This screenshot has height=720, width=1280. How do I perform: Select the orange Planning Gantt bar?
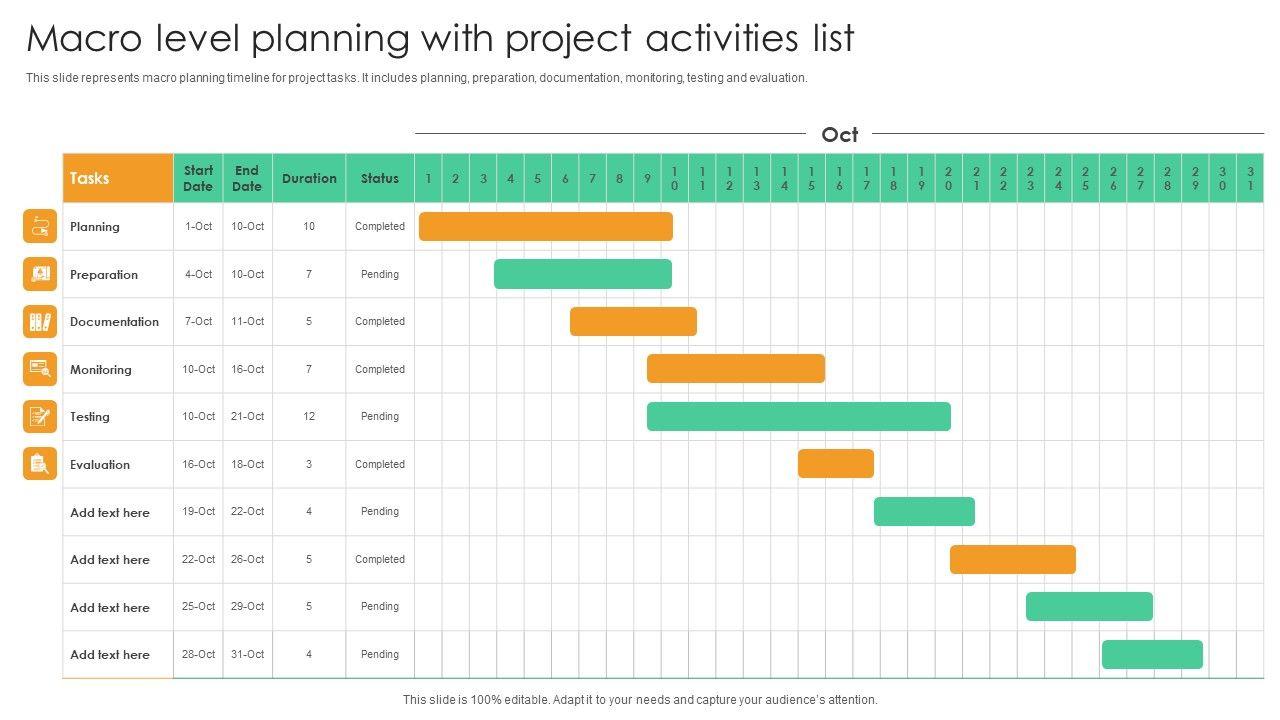point(545,227)
